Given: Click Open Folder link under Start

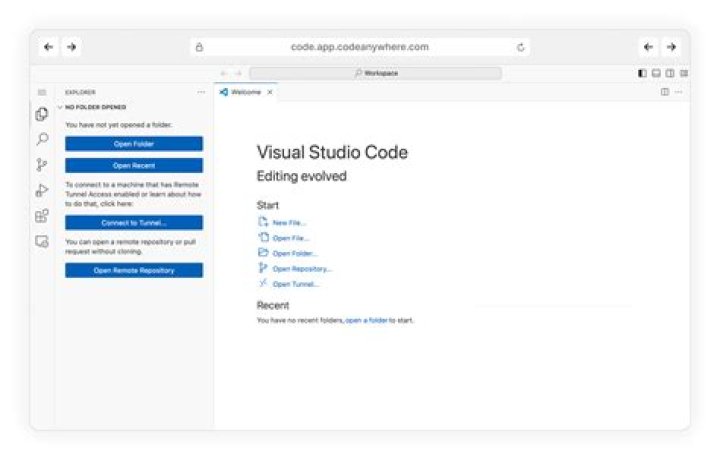Looking at the screenshot, I should pos(295,253).
